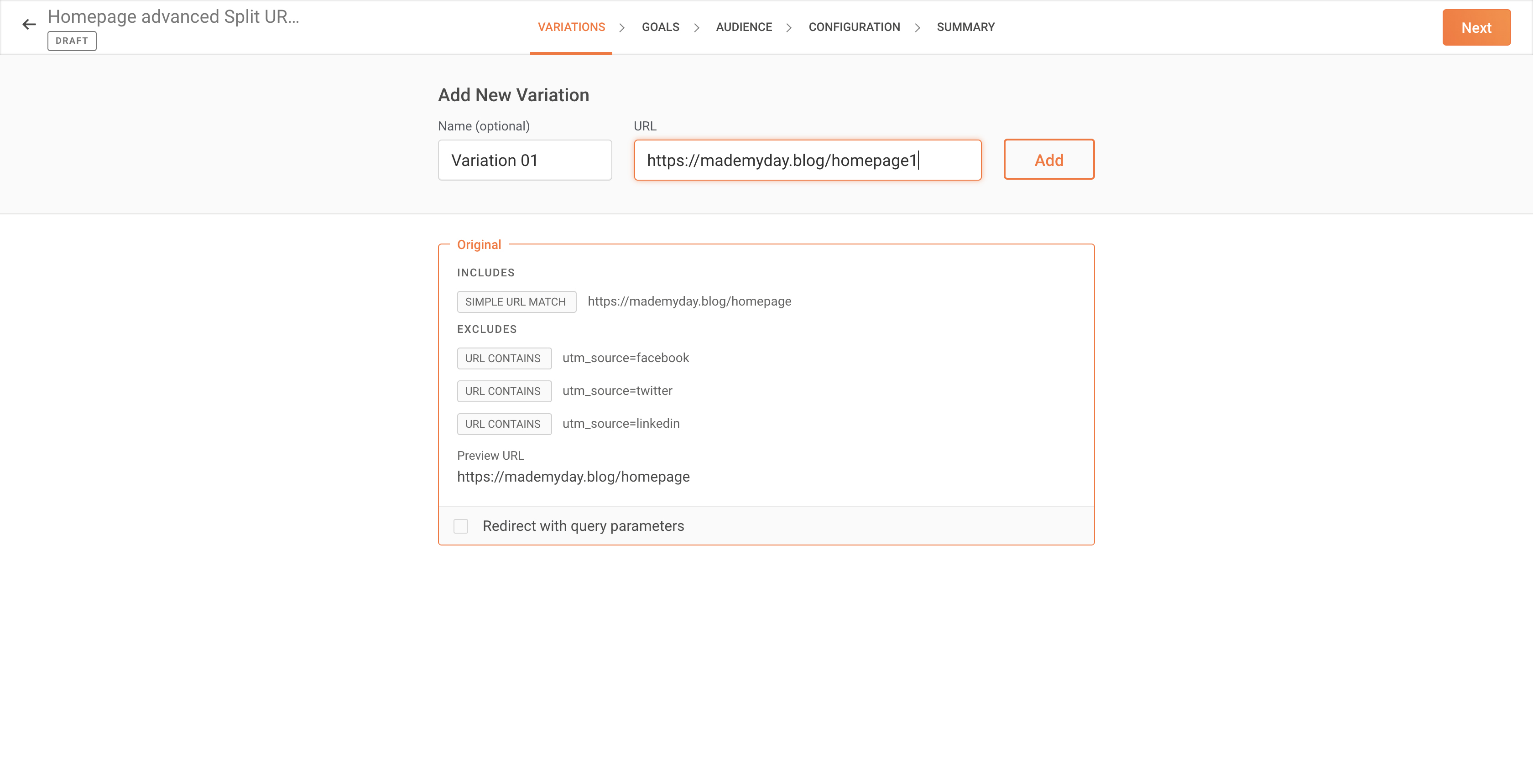
Task: Go to the GOALS step
Action: [660, 27]
